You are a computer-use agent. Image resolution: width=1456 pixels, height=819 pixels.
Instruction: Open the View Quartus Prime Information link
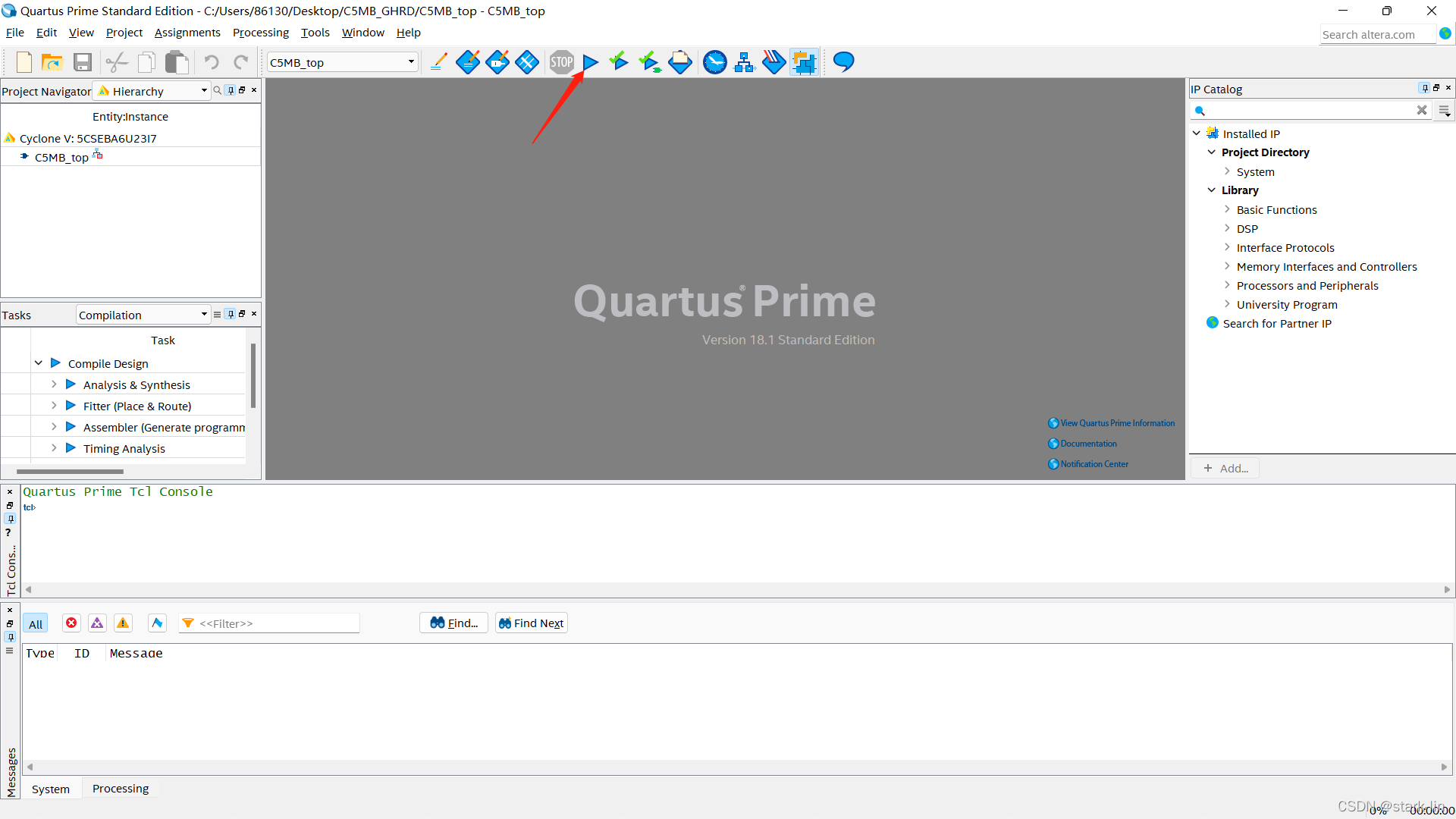(x=1111, y=423)
